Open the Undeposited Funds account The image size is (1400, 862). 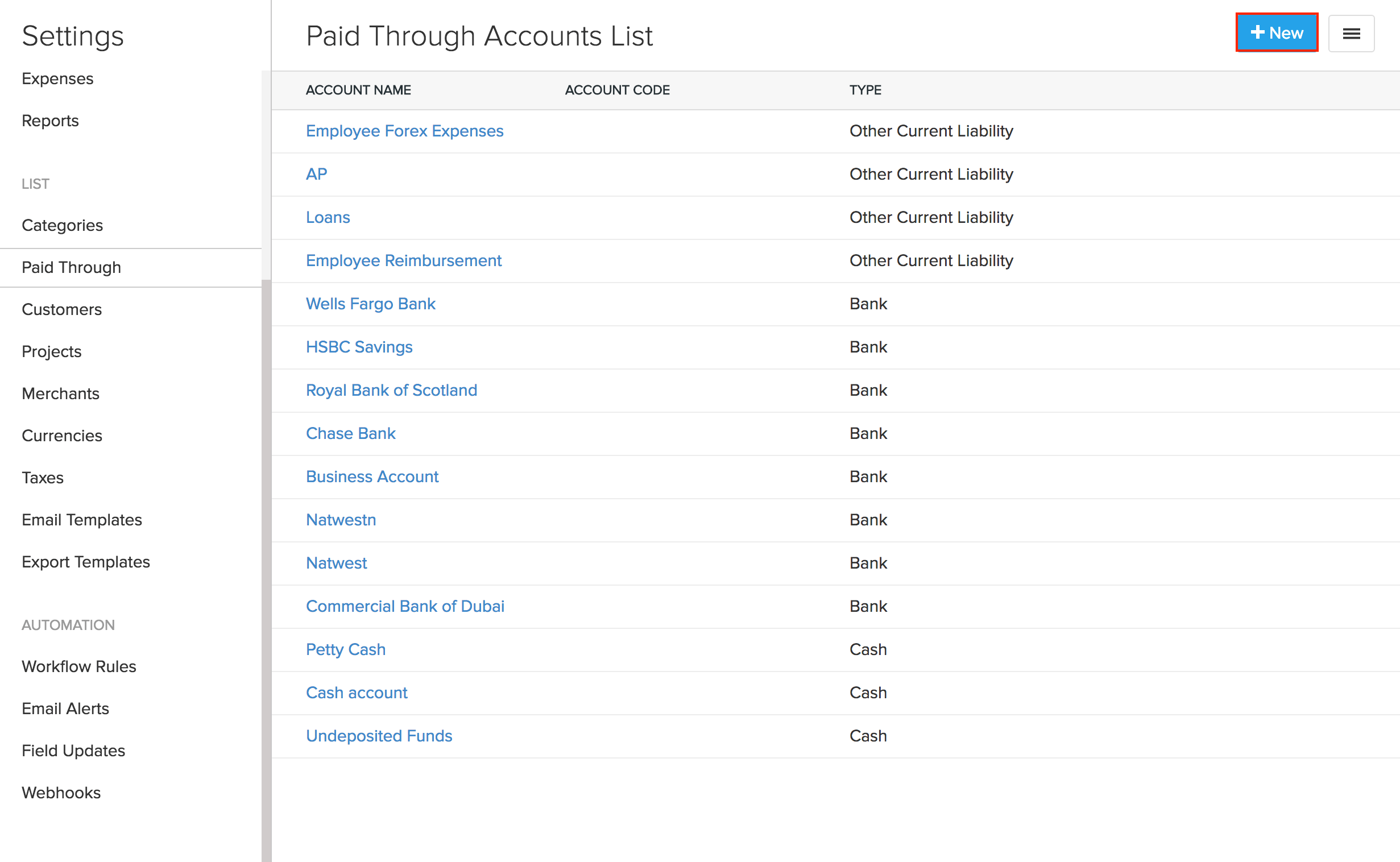379,735
